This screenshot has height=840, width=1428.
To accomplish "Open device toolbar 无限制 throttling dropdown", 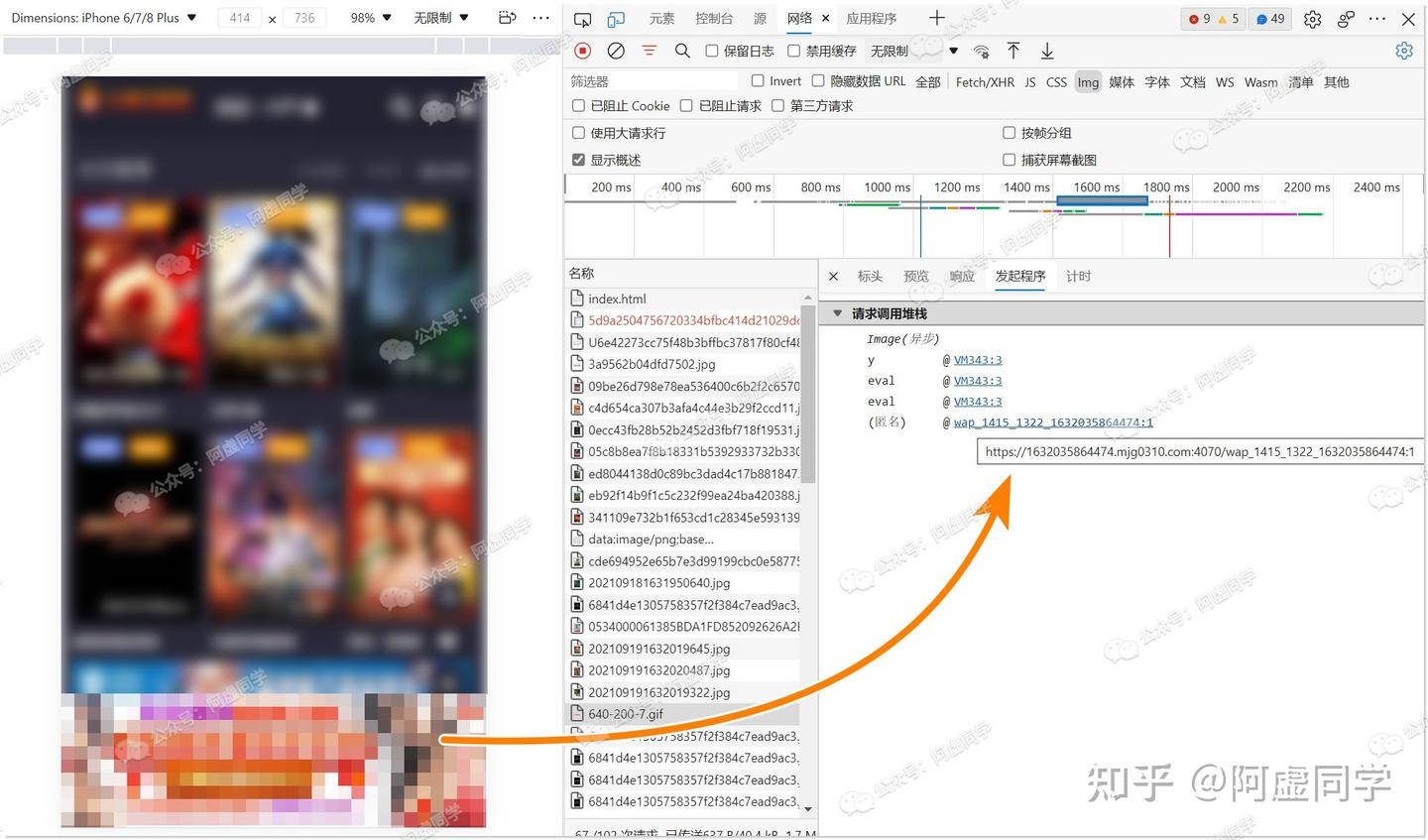I will tap(440, 18).
